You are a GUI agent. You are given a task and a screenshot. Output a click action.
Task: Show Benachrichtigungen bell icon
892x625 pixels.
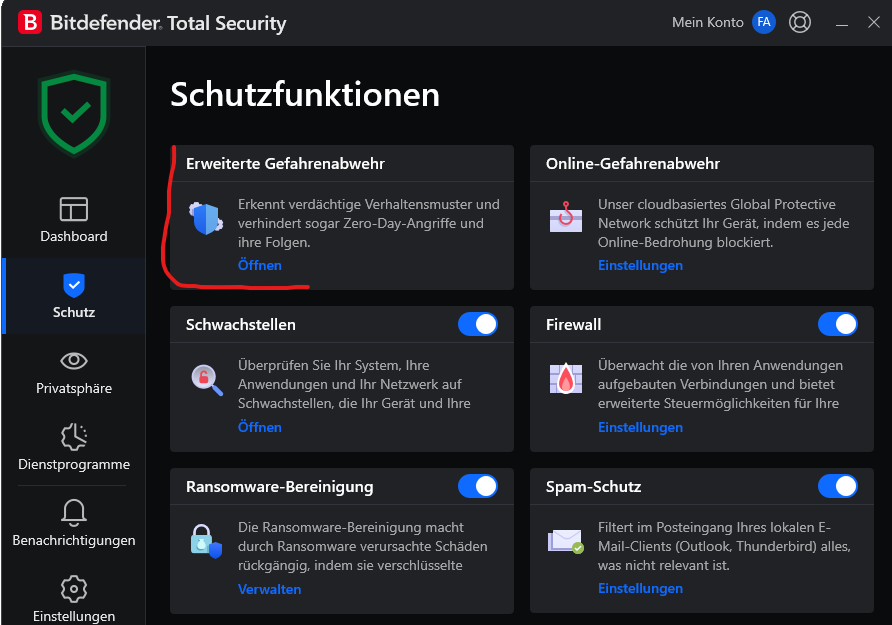(73, 512)
